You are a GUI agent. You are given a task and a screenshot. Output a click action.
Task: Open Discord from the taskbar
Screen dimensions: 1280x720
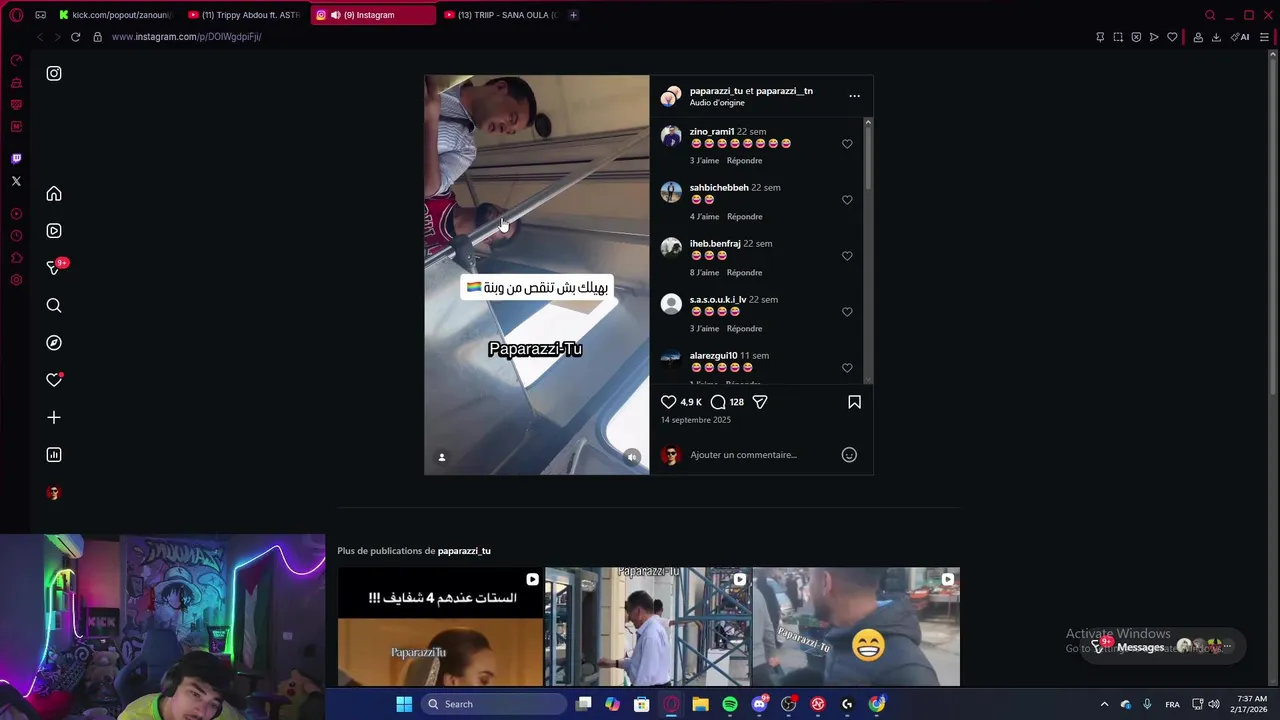click(760, 704)
